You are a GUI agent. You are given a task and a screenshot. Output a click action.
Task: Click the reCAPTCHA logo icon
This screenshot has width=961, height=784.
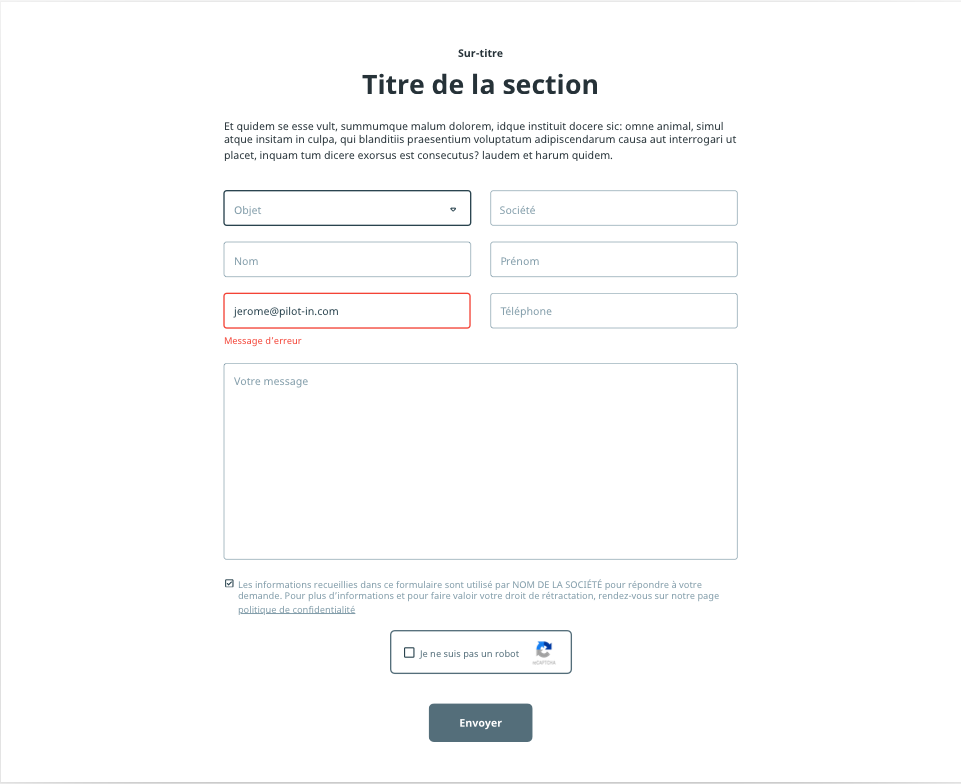[x=544, y=649]
